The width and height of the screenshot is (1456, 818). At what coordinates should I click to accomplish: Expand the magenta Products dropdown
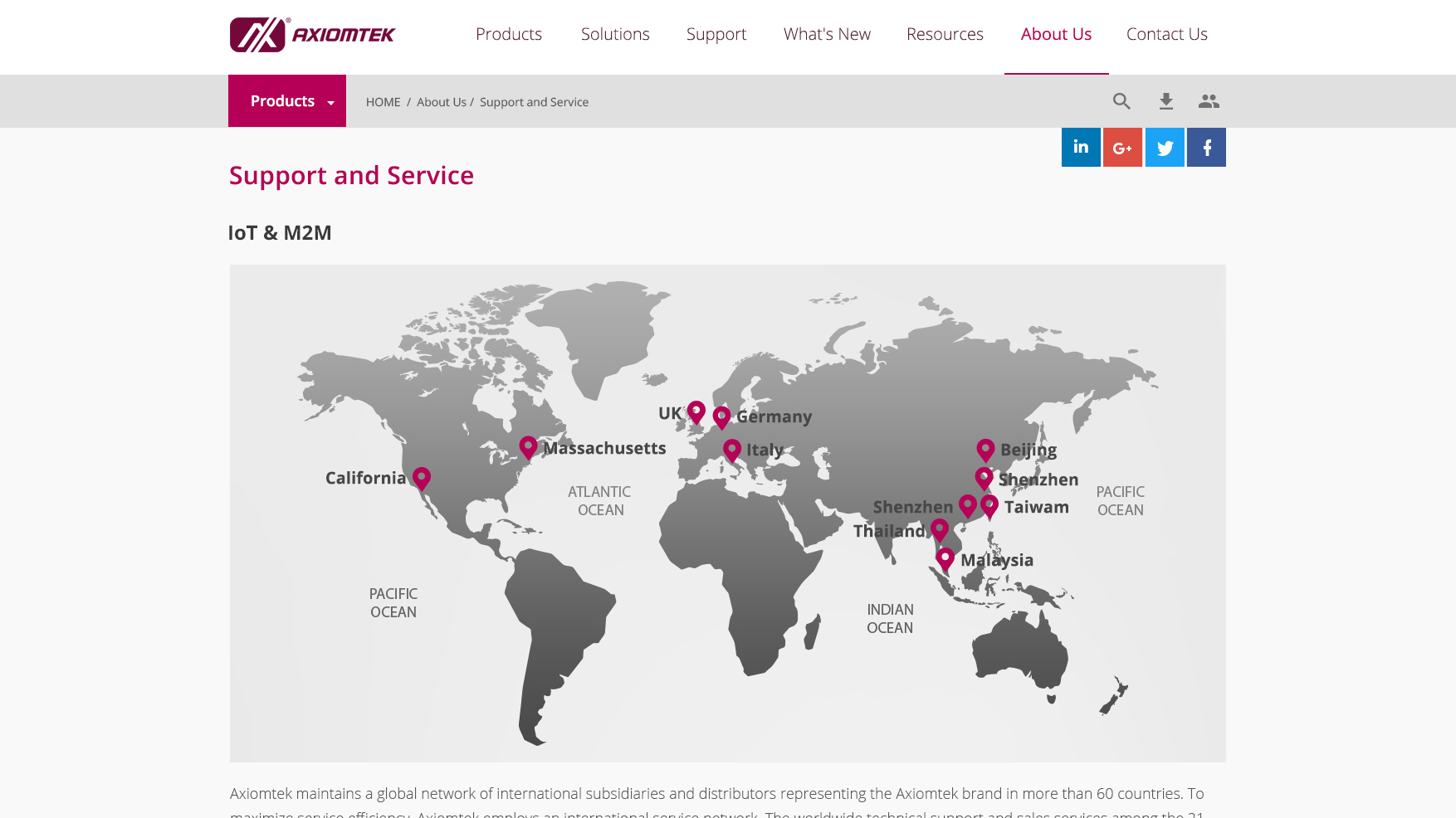(x=287, y=101)
